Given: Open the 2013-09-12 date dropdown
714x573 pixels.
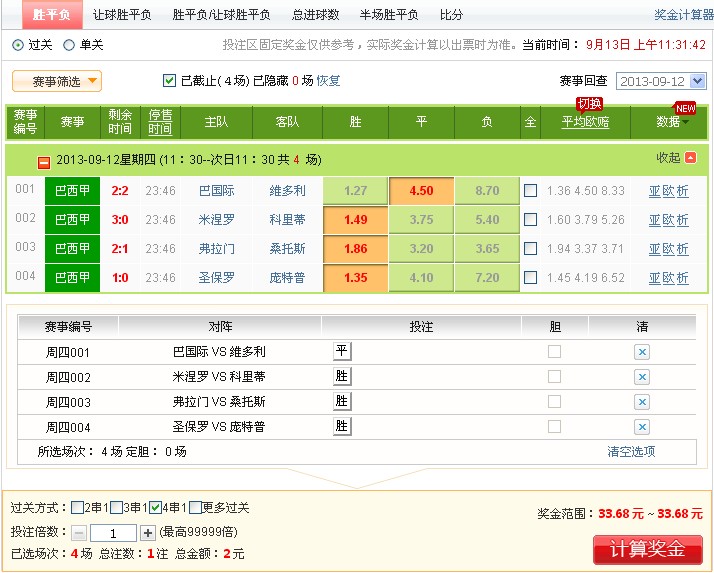Looking at the screenshot, I should coord(661,82).
